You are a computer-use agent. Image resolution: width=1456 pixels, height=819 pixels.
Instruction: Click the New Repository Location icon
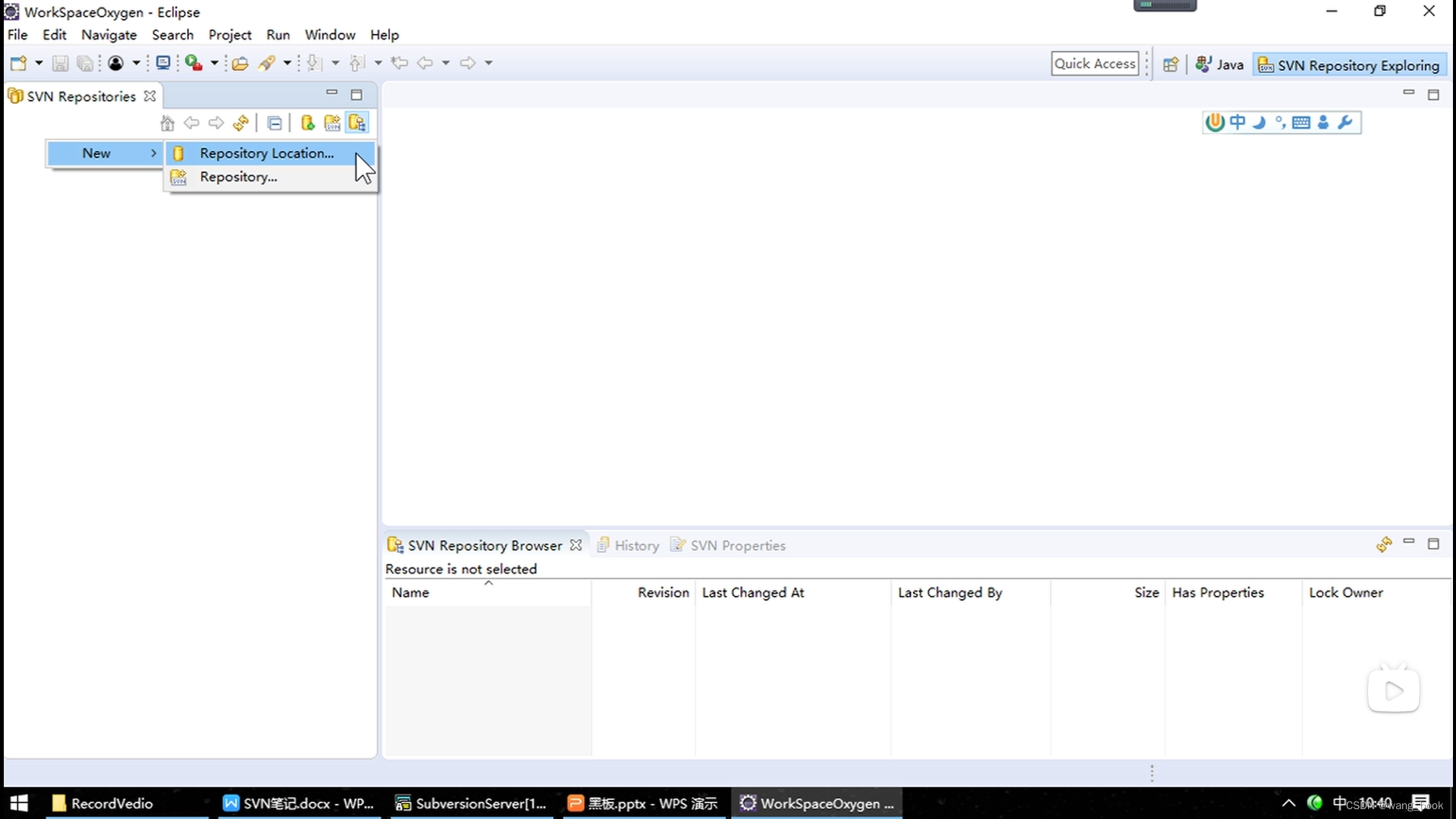click(x=307, y=123)
